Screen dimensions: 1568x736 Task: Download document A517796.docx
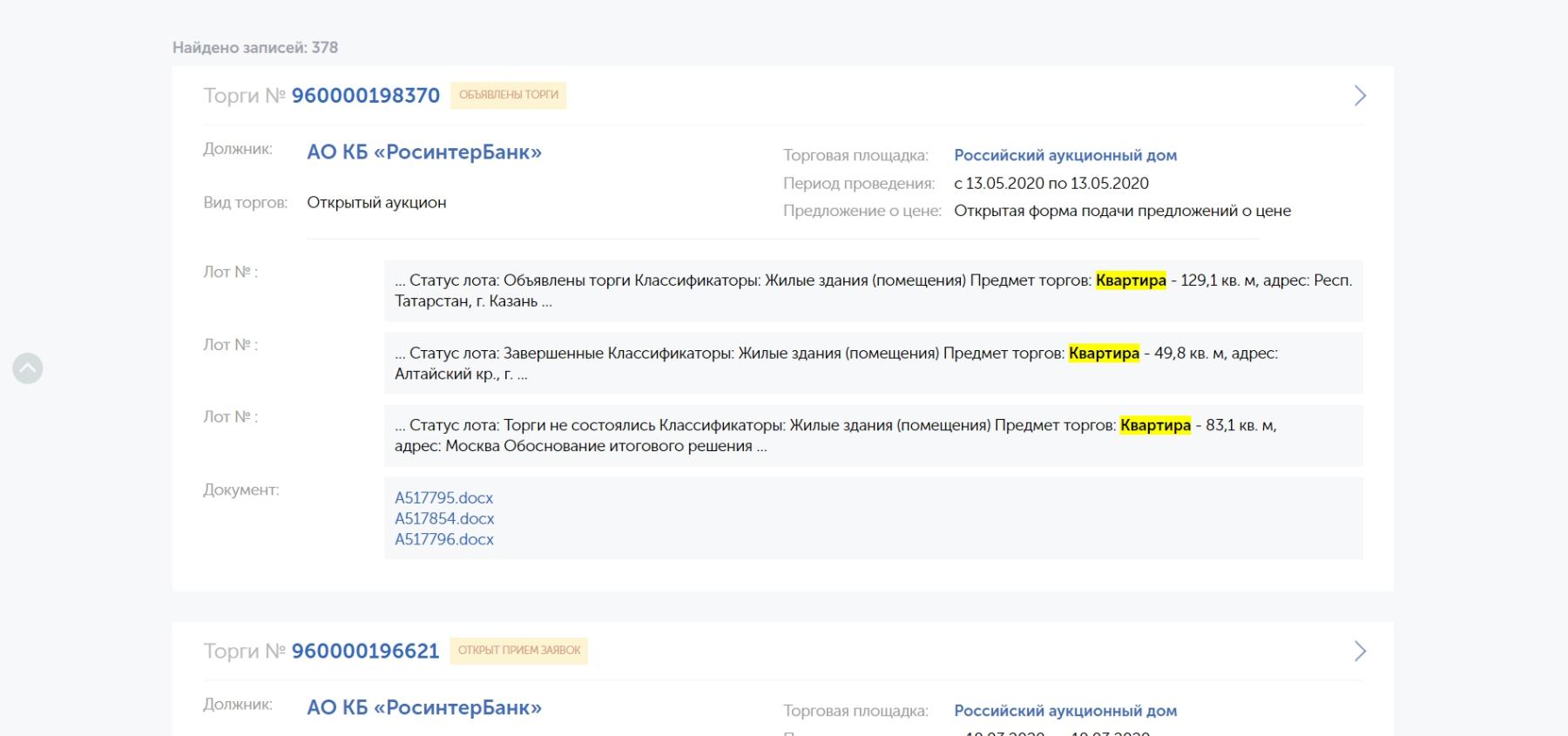(x=444, y=540)
